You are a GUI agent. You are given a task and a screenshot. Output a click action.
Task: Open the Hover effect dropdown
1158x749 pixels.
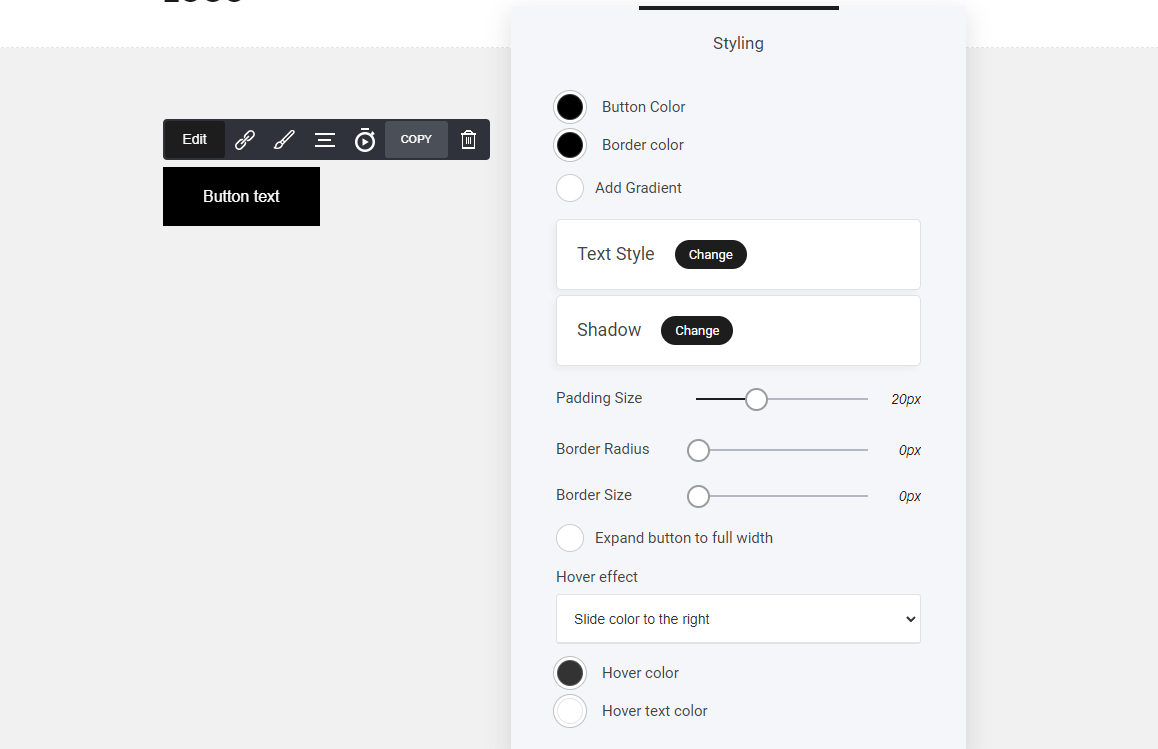pos(738,619)
